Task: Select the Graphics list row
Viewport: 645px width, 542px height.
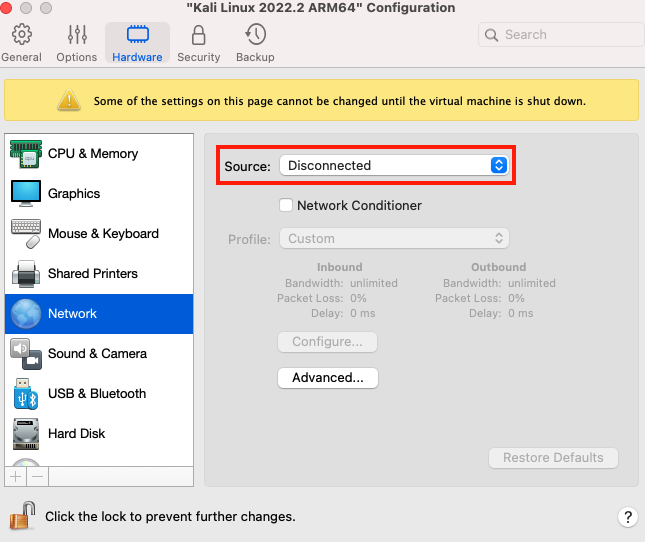Action: (99, 193)
